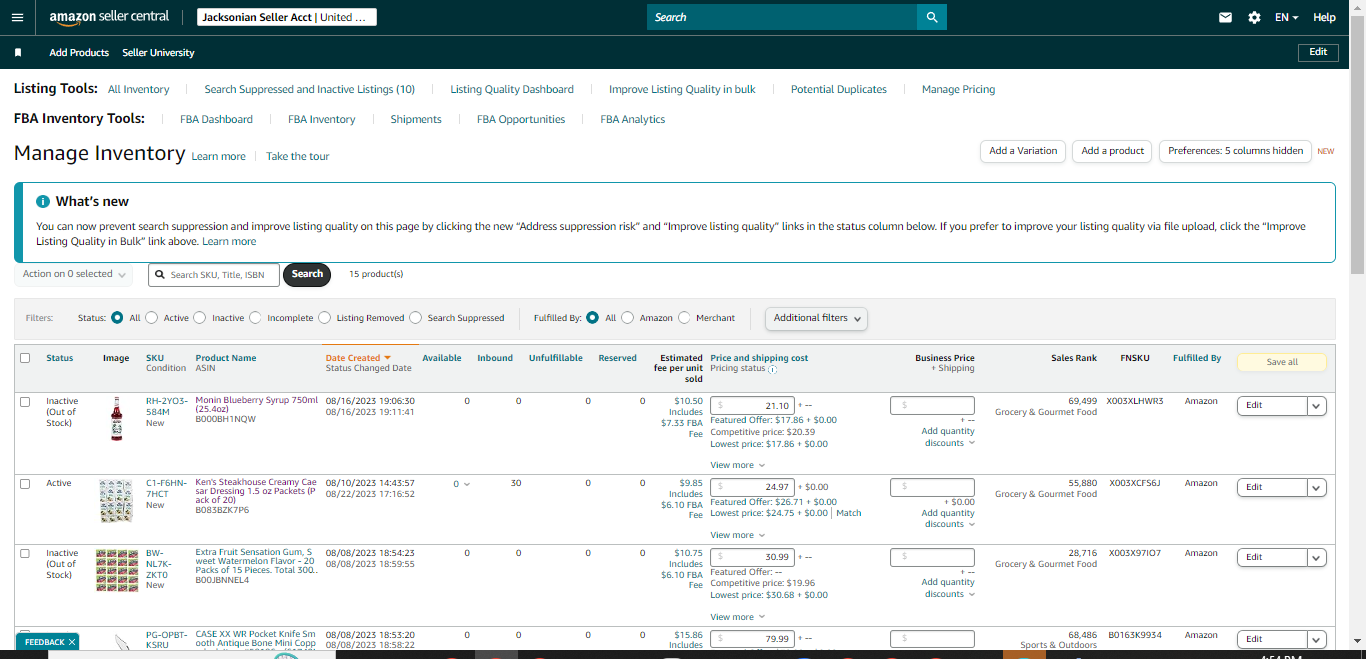Viewport: 1366px width, 659px height.
Task: Choose the Status All radio button
Action: pos(117,318)
